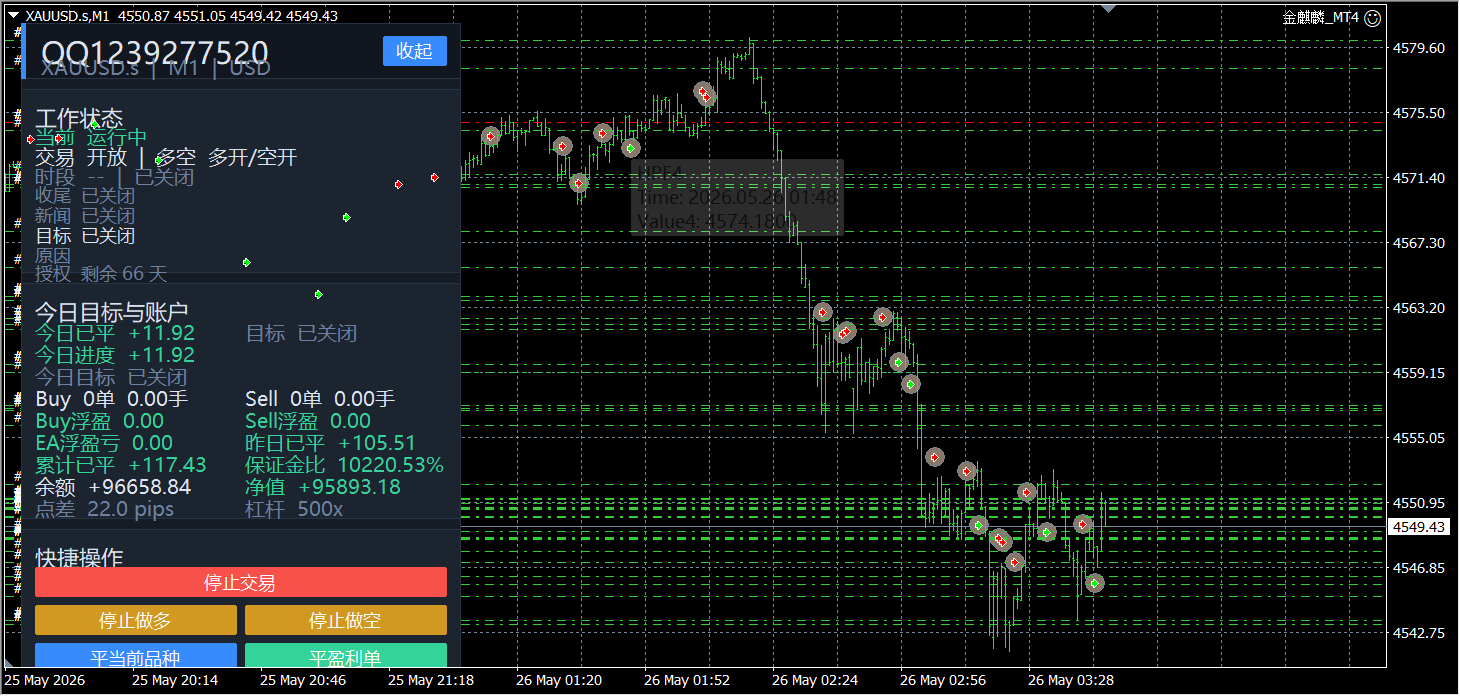The width and height of the screenshot is (1460, 696).
Task: Toggle 停止做多 to stop long trades
Action: pyautogui.click(x=136, y=620)
